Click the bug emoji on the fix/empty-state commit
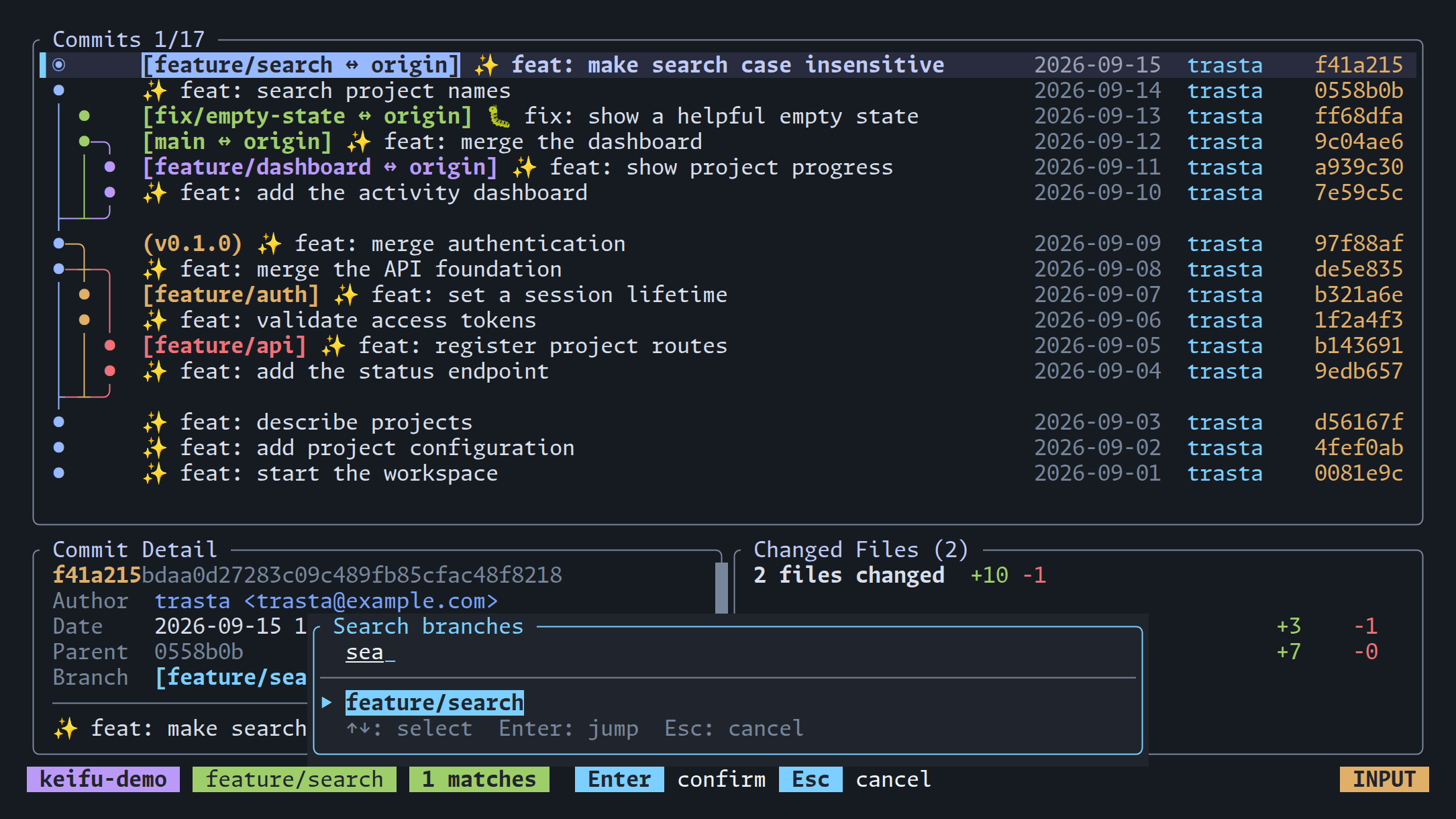 pos(499,116)
